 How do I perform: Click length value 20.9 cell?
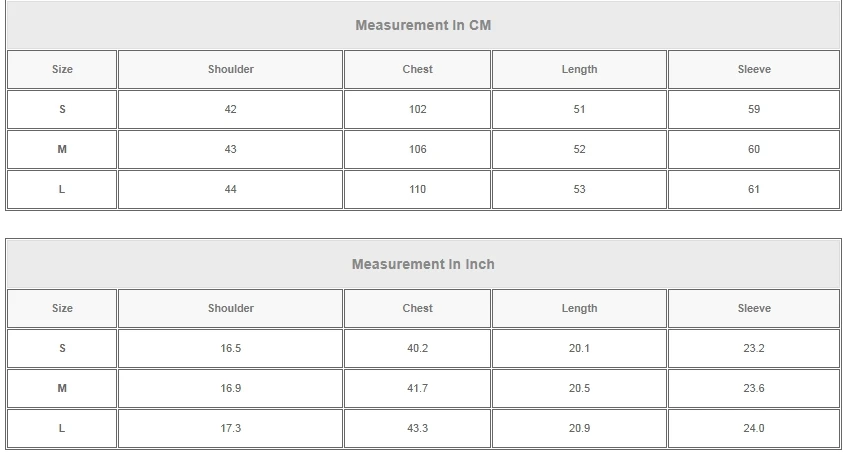[x=579, y=428]
